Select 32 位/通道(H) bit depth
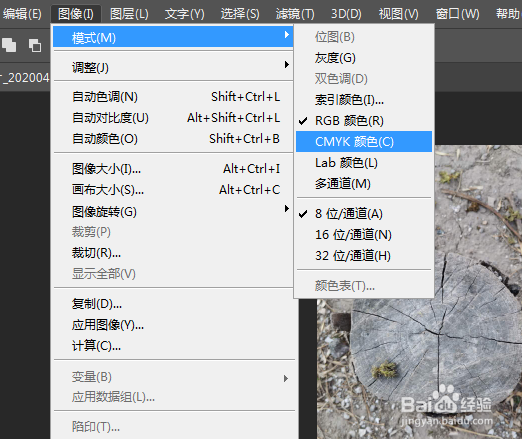 (364, 256)
